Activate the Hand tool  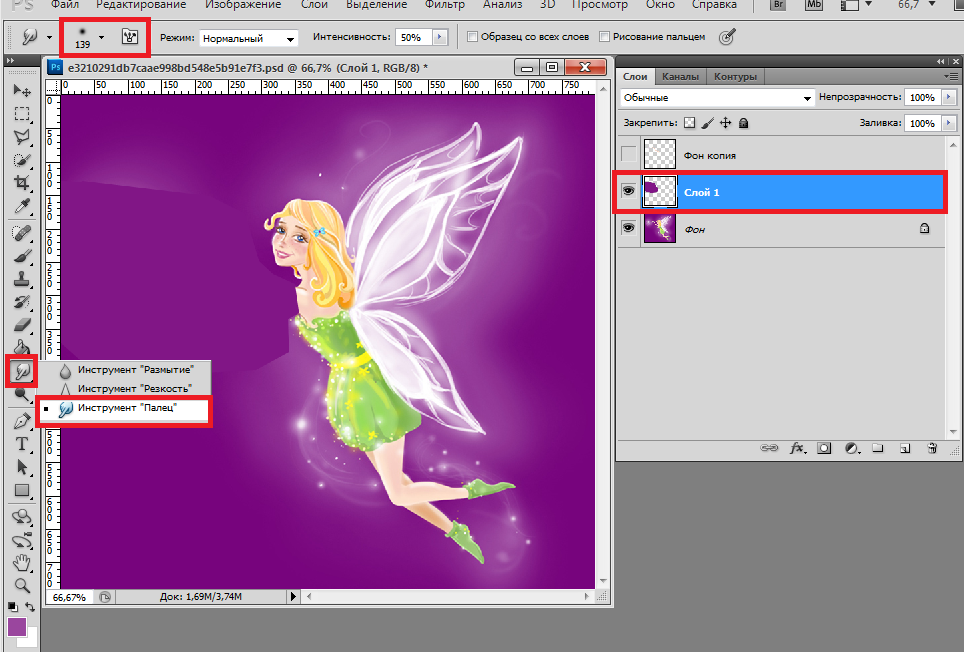(21, 563)
